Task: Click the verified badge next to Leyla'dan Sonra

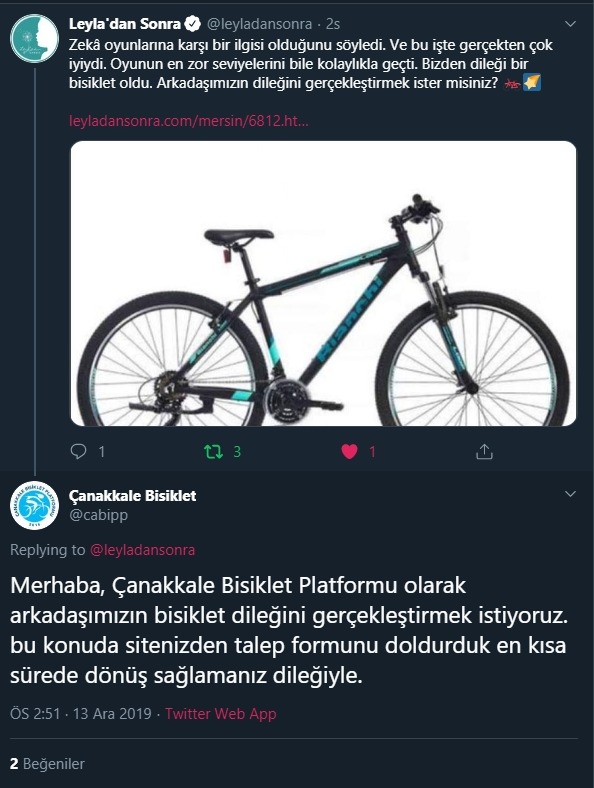Action: point(193,24)
